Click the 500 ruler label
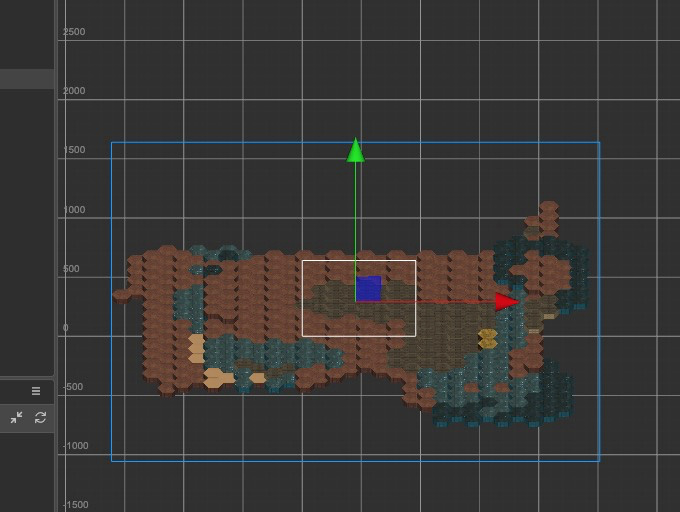The image size is (680, 512). [71, 268]
